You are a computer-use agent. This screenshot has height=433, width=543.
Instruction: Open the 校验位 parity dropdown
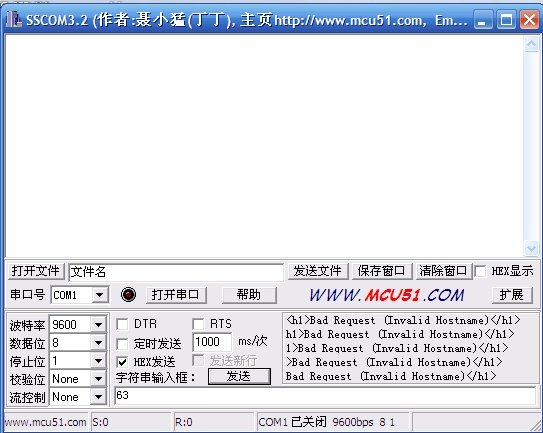pyautogui.click(x=98, y=379)
